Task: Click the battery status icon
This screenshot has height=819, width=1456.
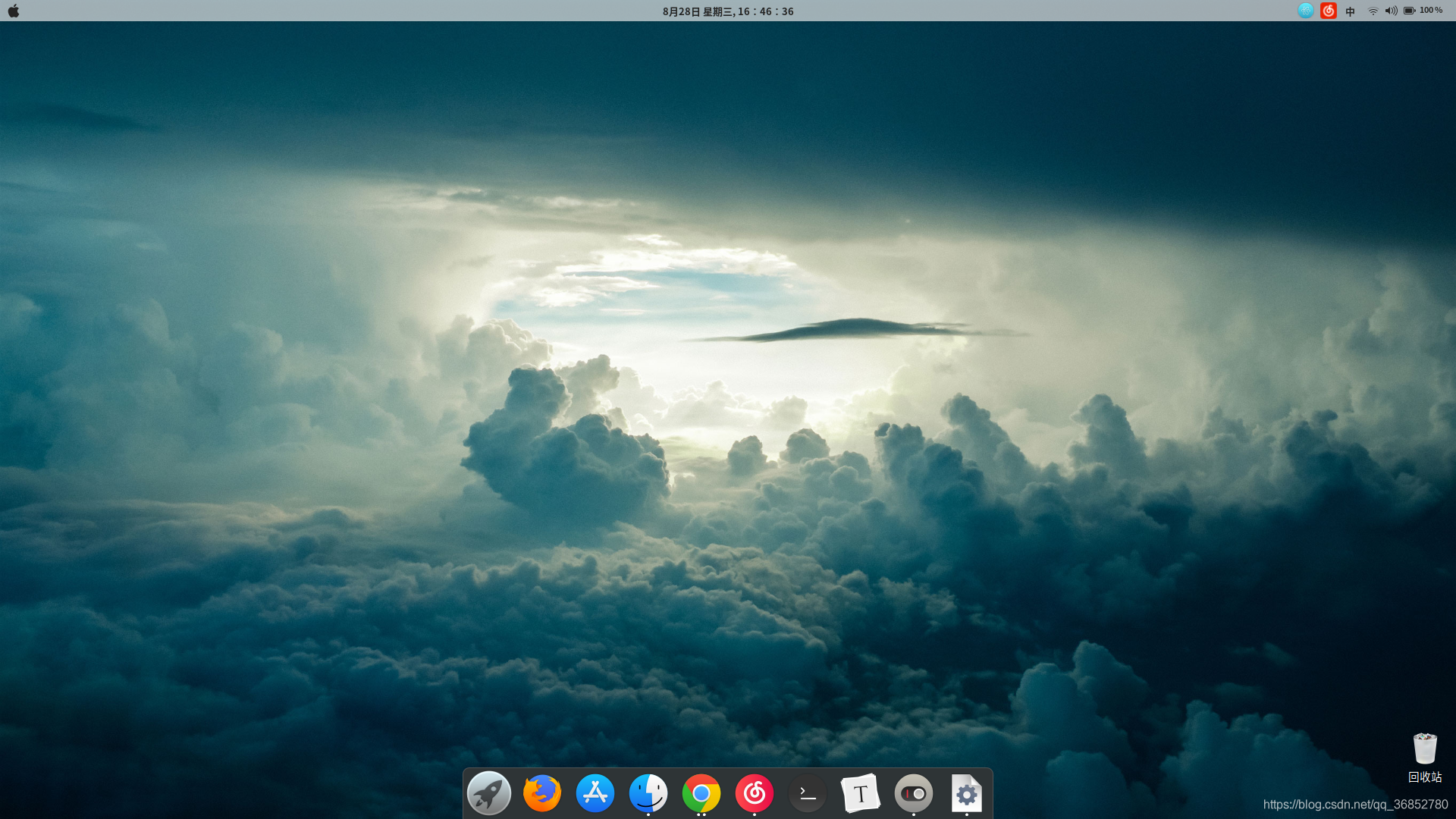Action: pyautogui.click(x=1410, y=11)
